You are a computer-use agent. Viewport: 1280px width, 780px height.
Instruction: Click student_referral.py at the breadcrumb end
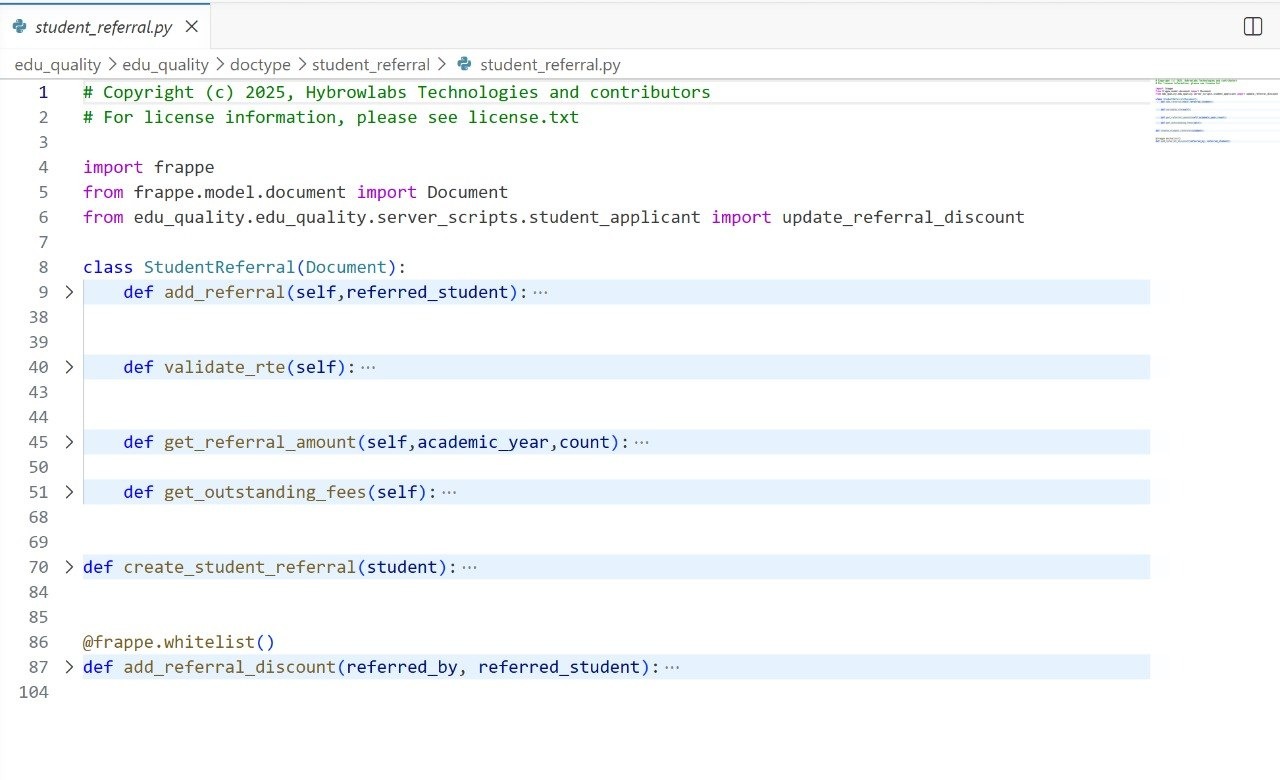click(552, 63)
